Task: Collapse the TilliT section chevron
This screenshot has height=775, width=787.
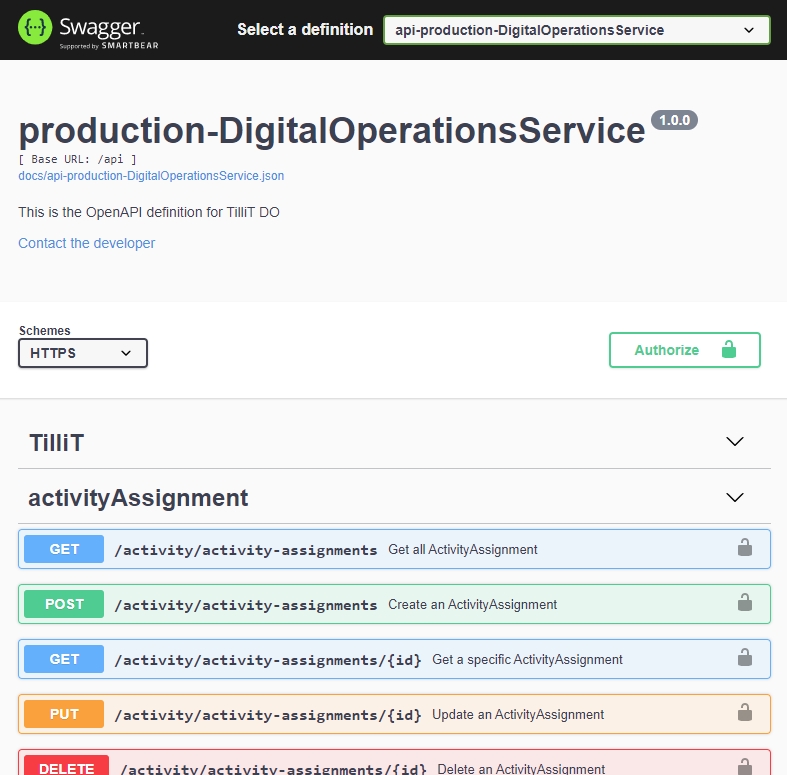Action: (x=735, y=441)
